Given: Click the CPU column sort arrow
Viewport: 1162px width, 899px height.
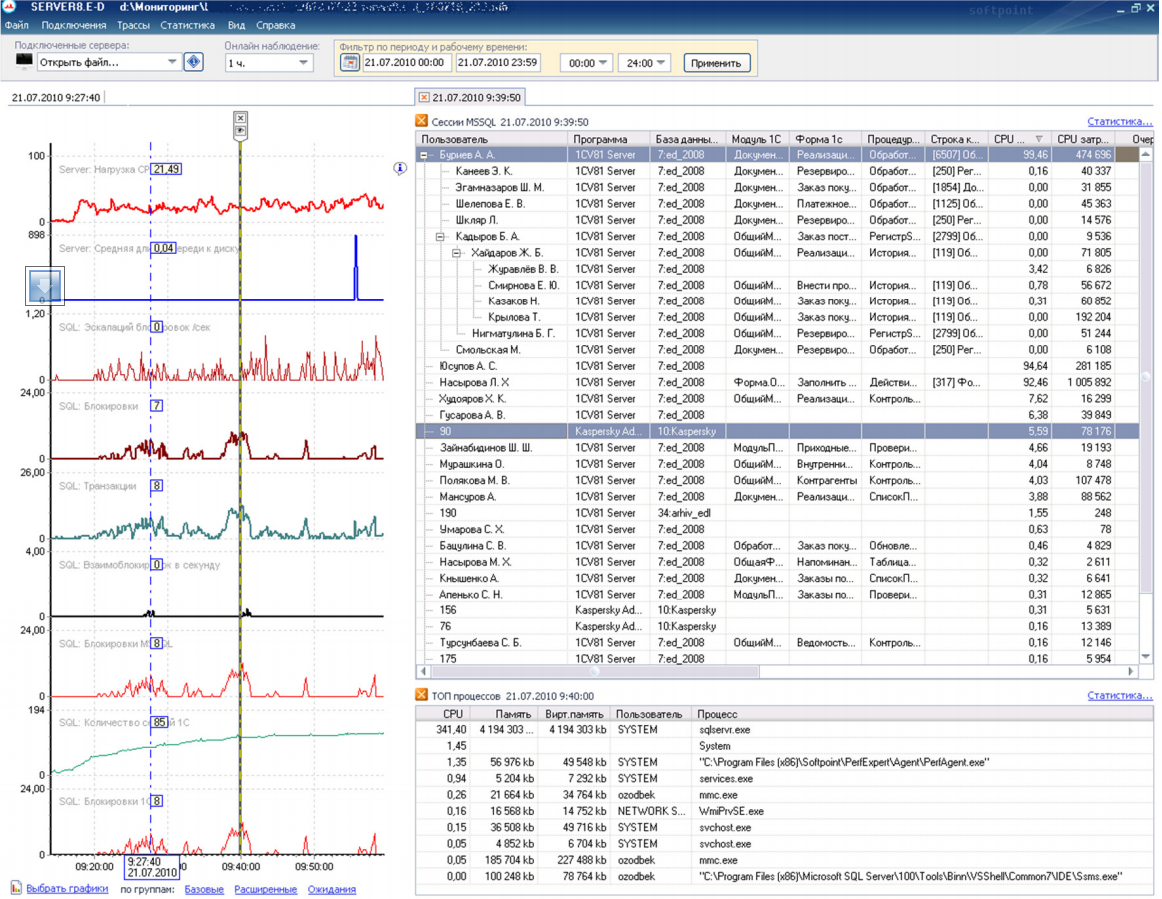Looking at the screenshot, I should pos(1039,139).
